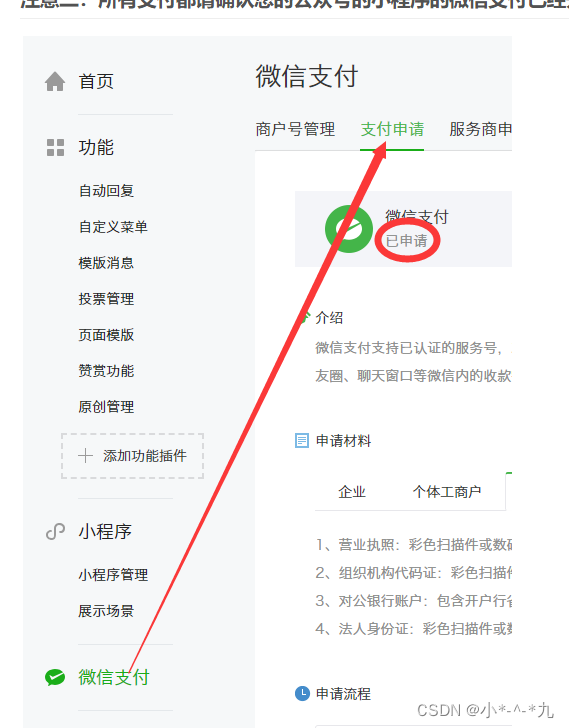Open the 服务商申请 tab
569x728 pixels.
[x=480, y=129]
